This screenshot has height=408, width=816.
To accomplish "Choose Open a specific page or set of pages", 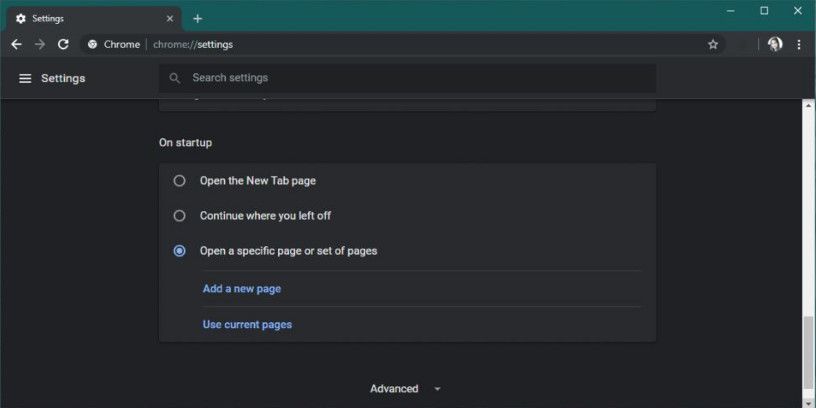I will [x=180, y=251].
